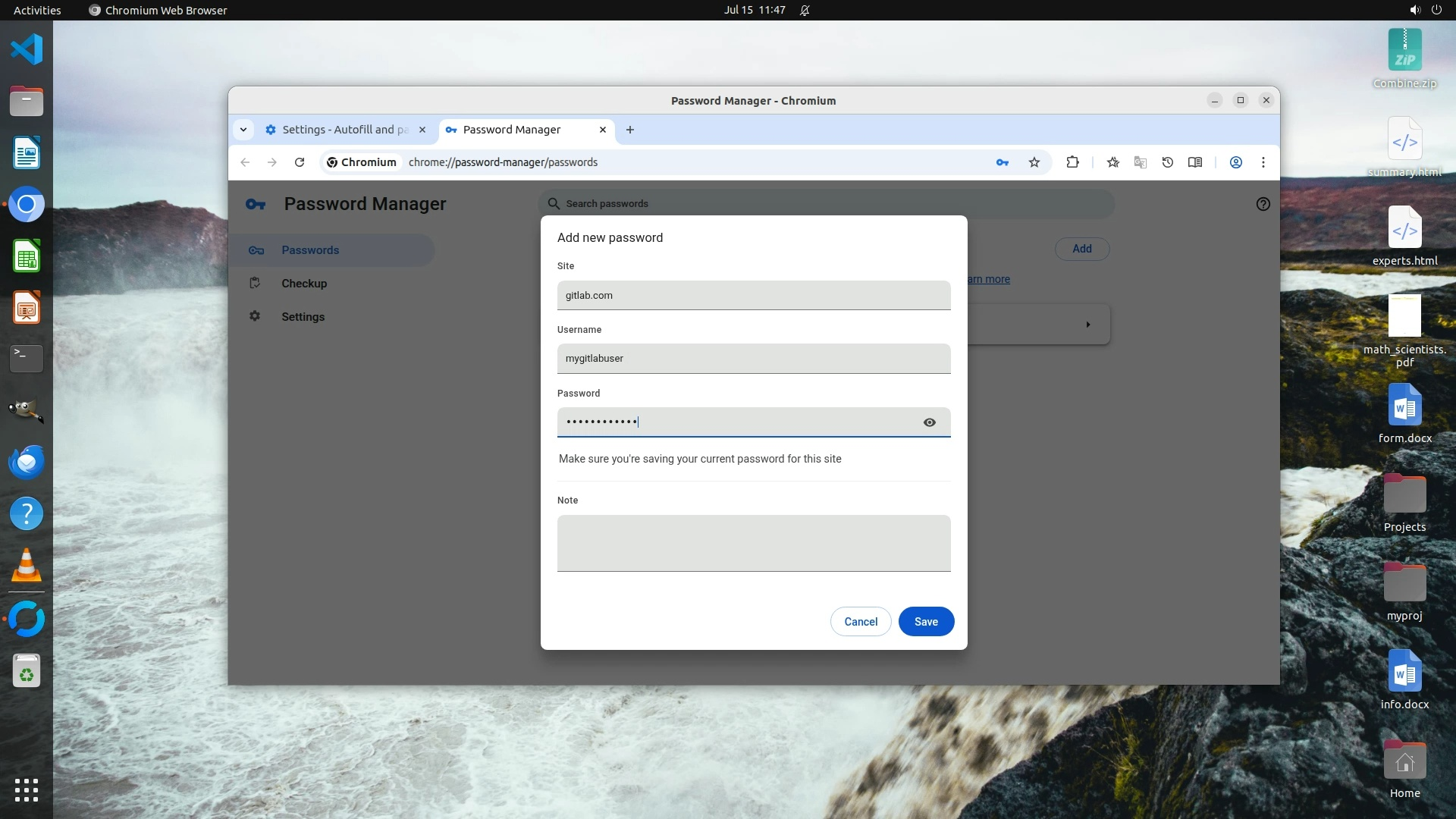
Task: Open the profile avatar icon
Action: [x=1235, y=162]
